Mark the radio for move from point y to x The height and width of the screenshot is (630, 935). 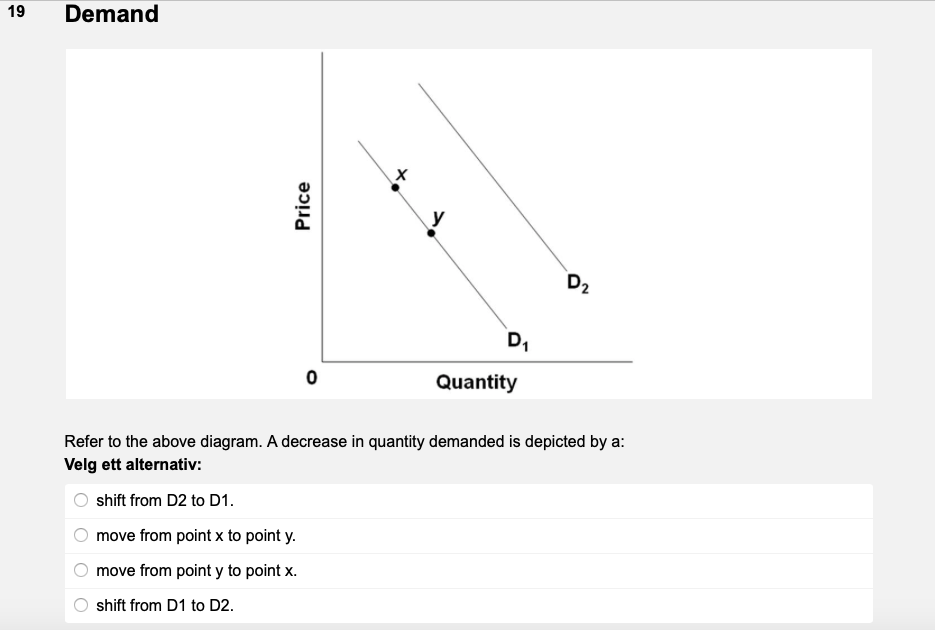tap(81, 570)
